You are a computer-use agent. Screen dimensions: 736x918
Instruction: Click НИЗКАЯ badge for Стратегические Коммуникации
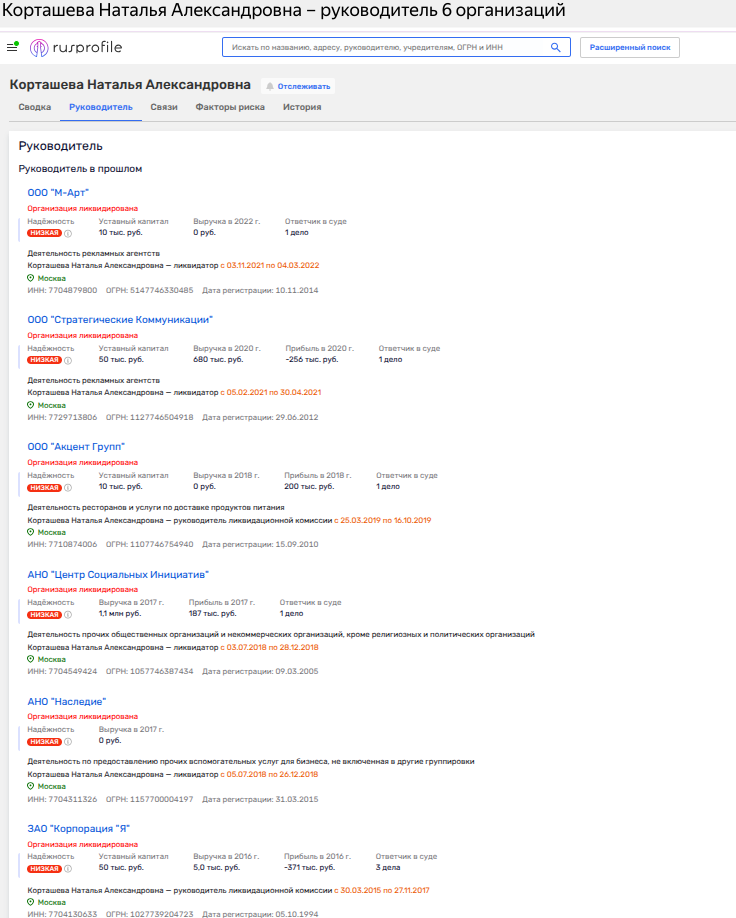(x=44, y=360)
